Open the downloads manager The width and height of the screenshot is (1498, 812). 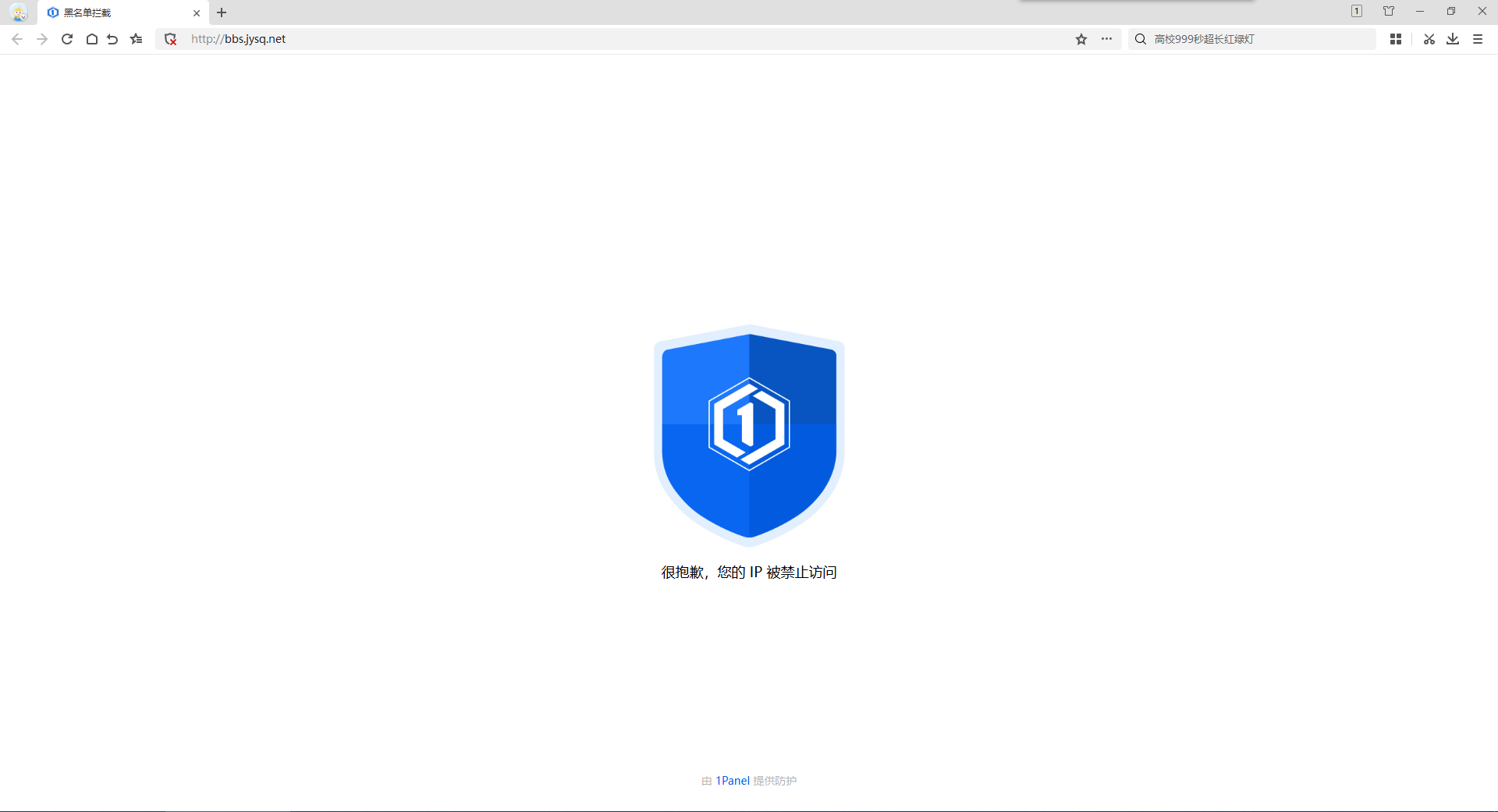pos(1453,39)
